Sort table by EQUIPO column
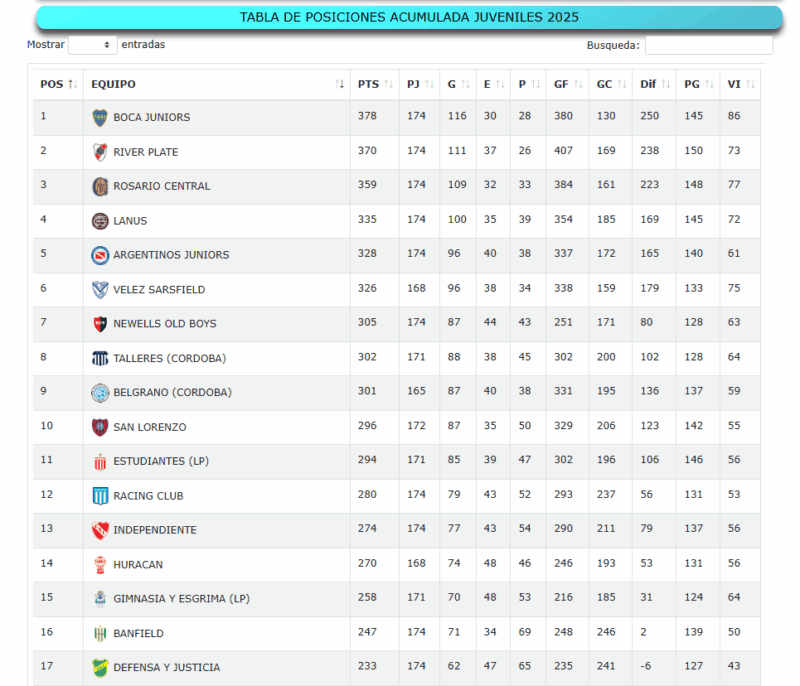 (216, 84)
